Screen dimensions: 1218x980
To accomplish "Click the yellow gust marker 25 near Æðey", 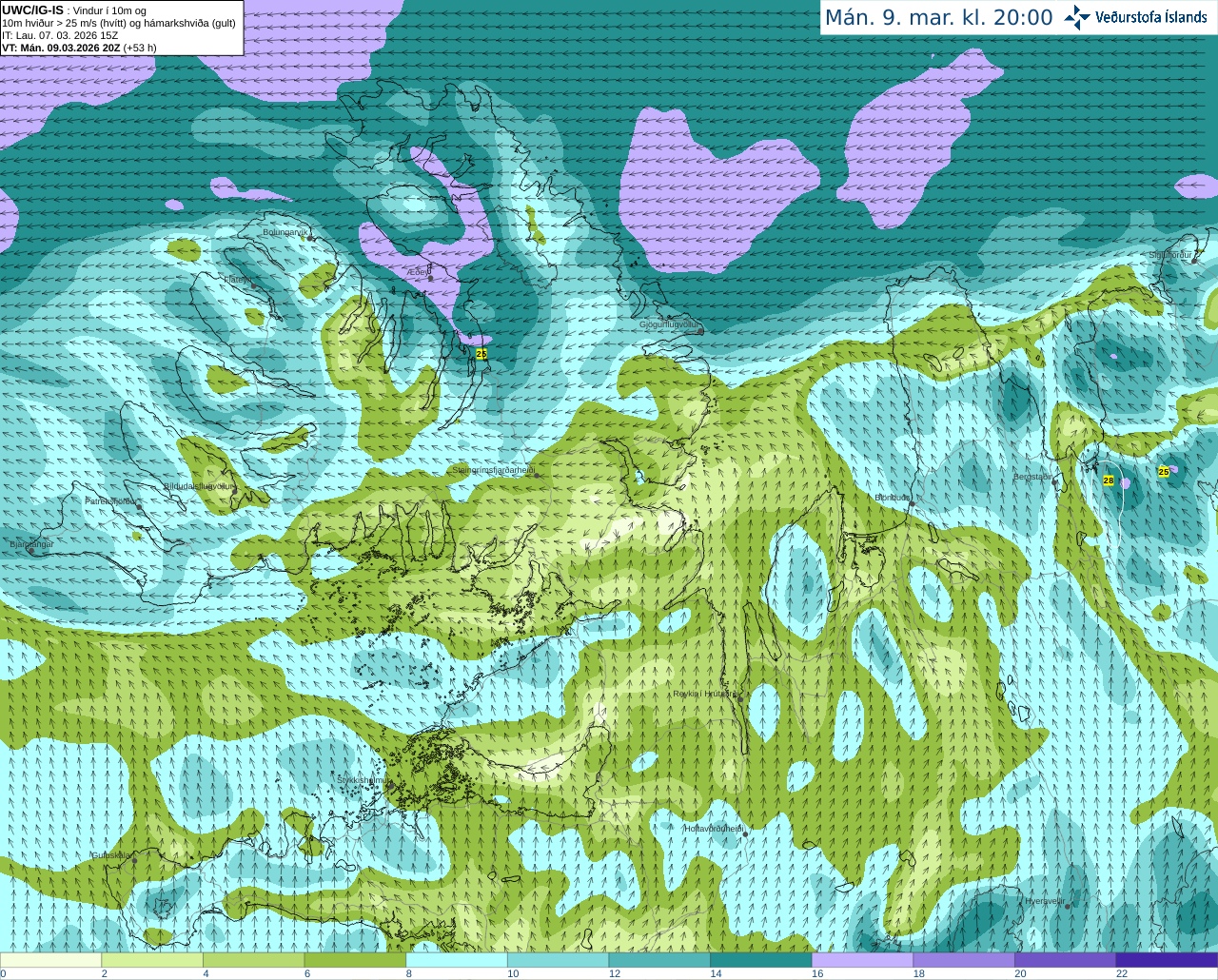I will click(481, 353).
